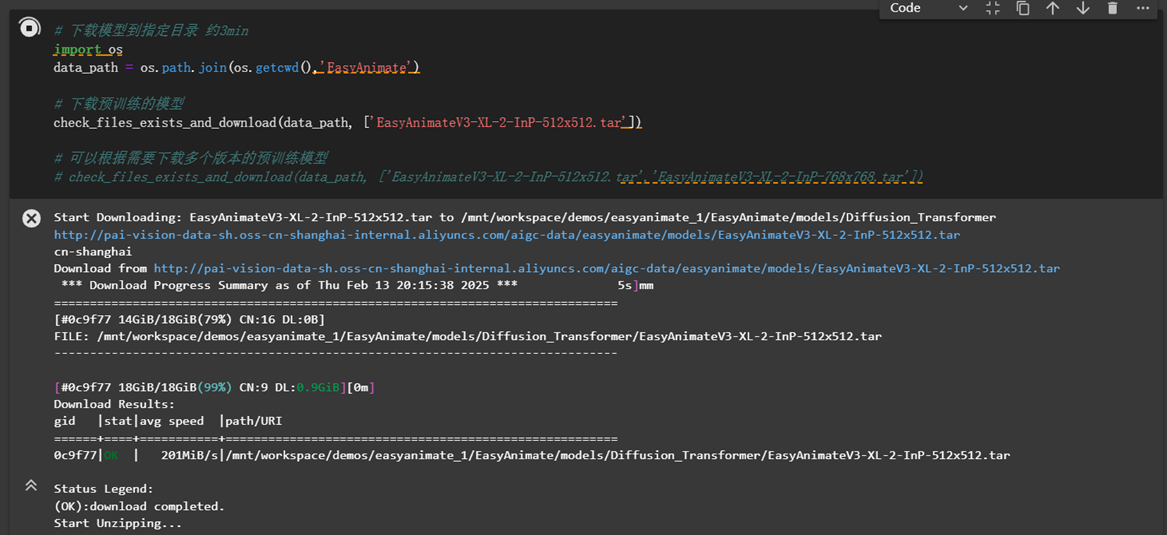1167x535 pixels.
Task: Click the active check_files_exists_and_download call line
Action: pyautogui.click(x=348, y=122)
